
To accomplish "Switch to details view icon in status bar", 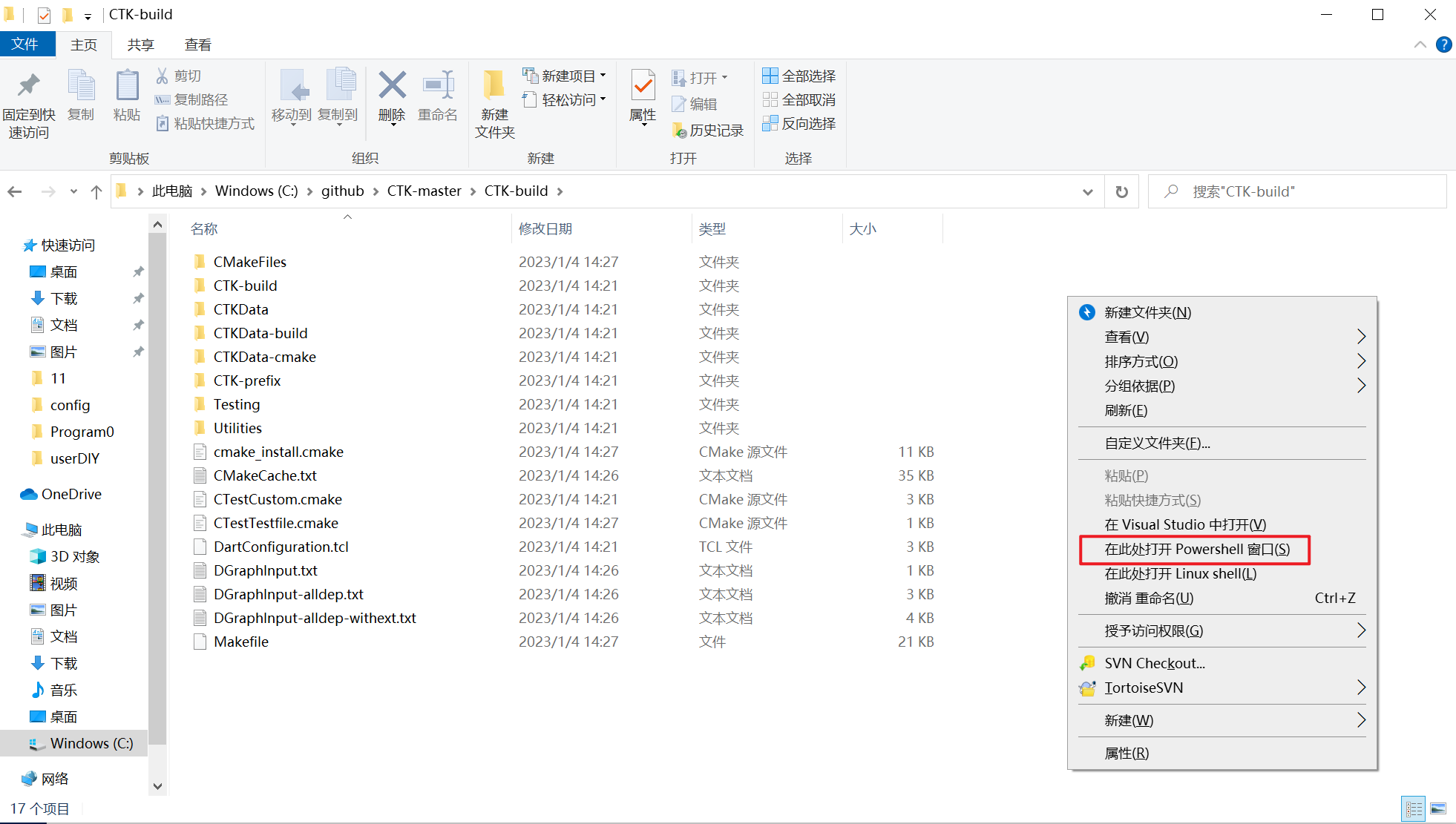I will [x=1414, y=808].
